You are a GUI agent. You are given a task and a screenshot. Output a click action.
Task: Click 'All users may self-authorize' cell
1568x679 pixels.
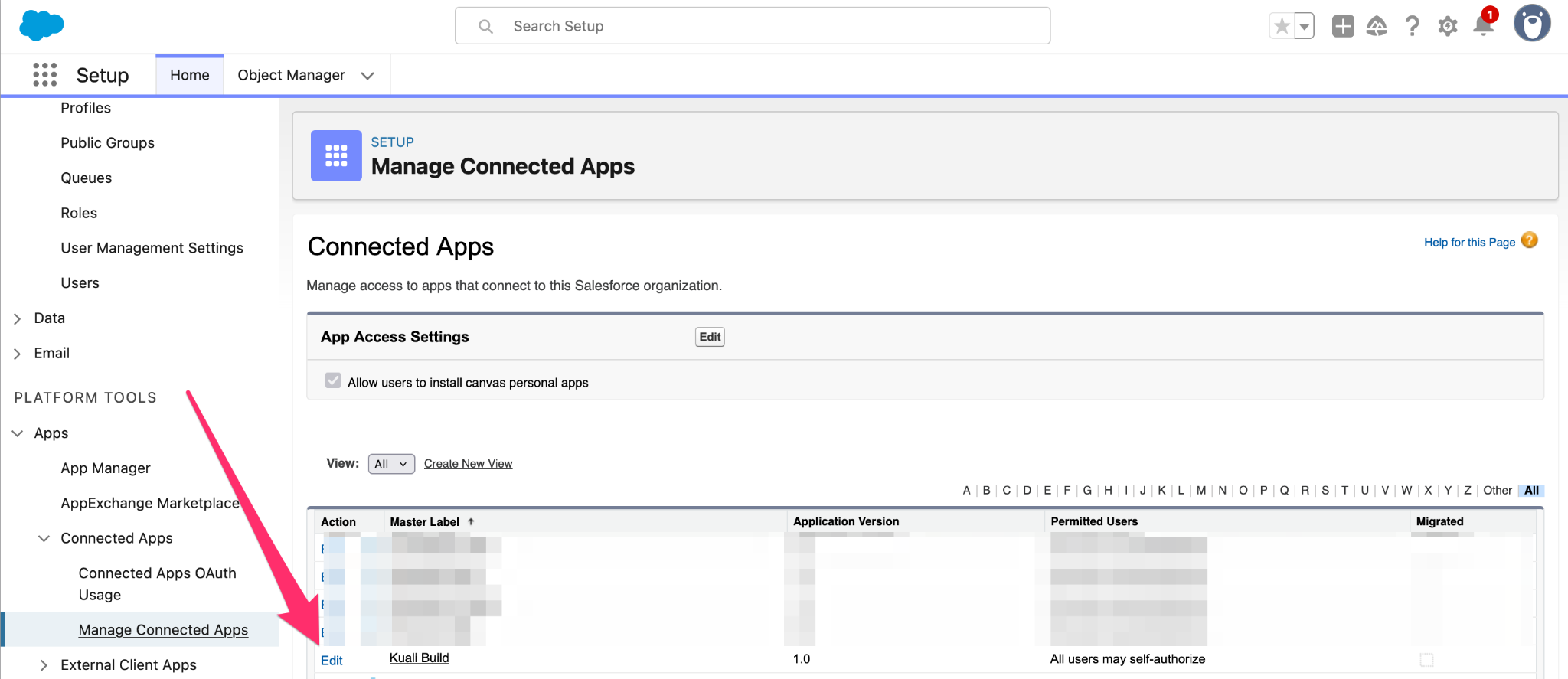1128,659
